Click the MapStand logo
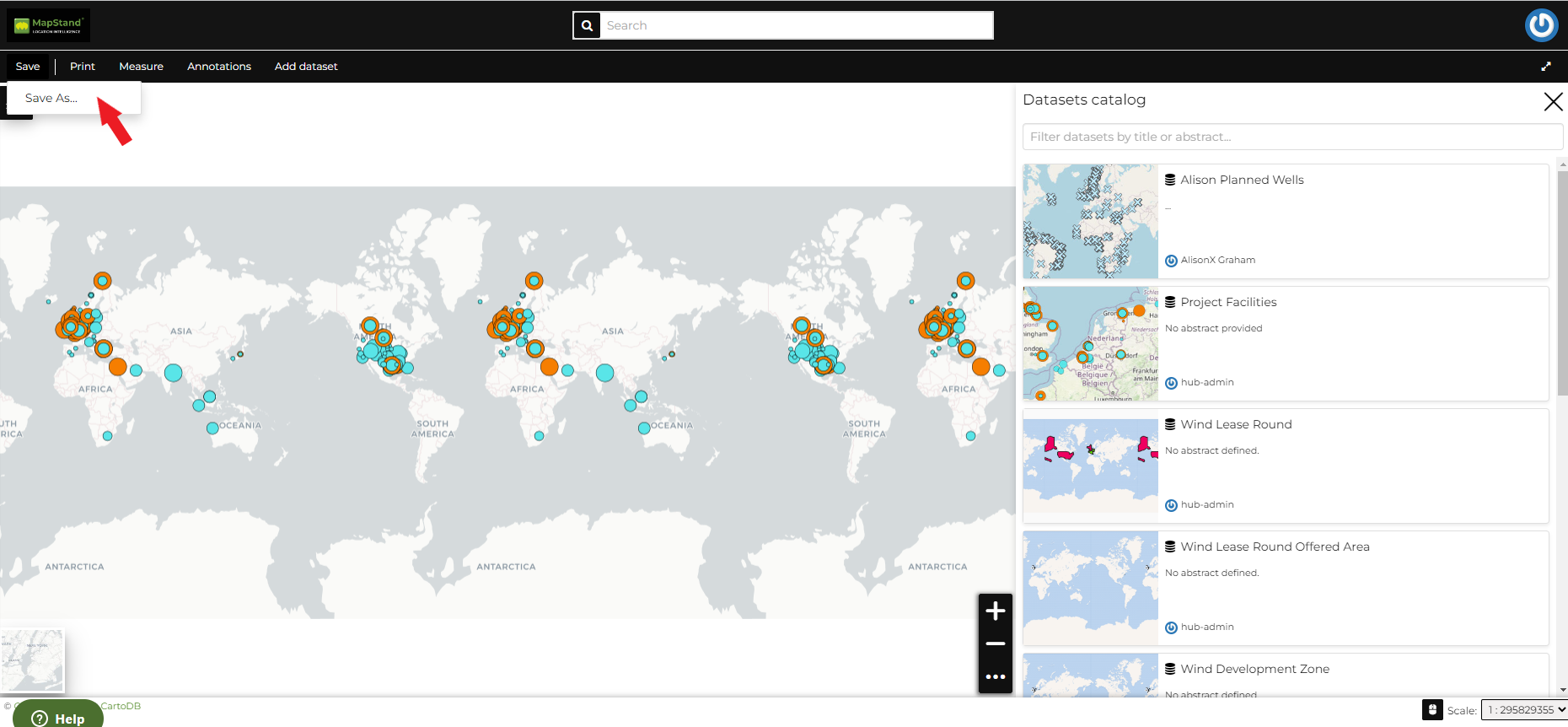This screenshot has height=727, width=1568. [48, 25]
